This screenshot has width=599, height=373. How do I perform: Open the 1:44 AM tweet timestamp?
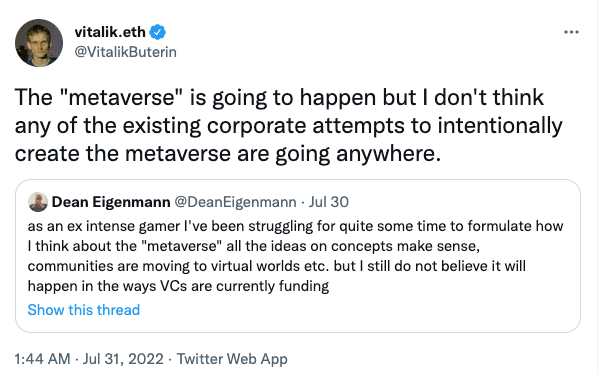pos(42,359)
